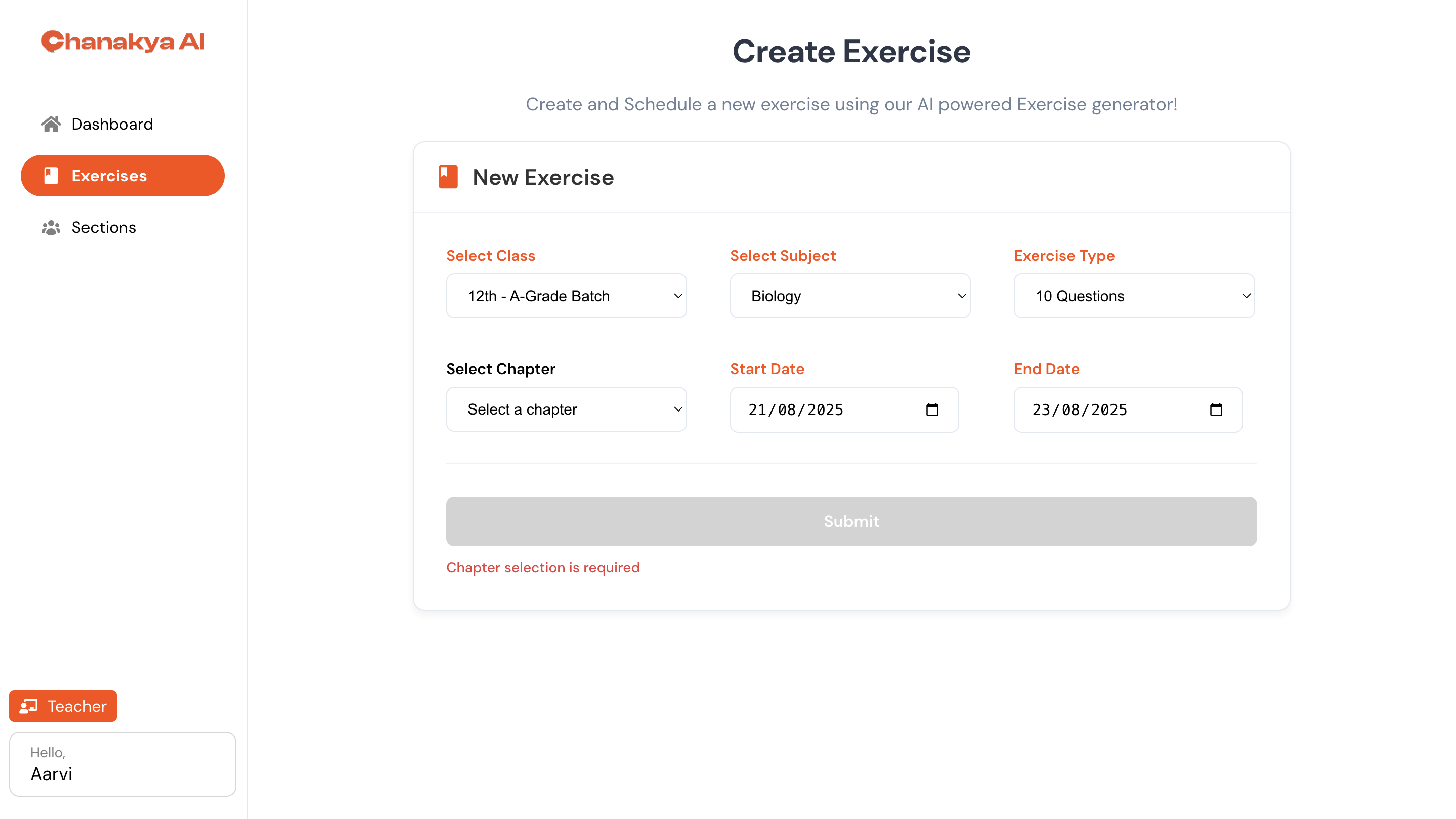
Task: Select Exercises menu item
Action: [x=122, y=176]
